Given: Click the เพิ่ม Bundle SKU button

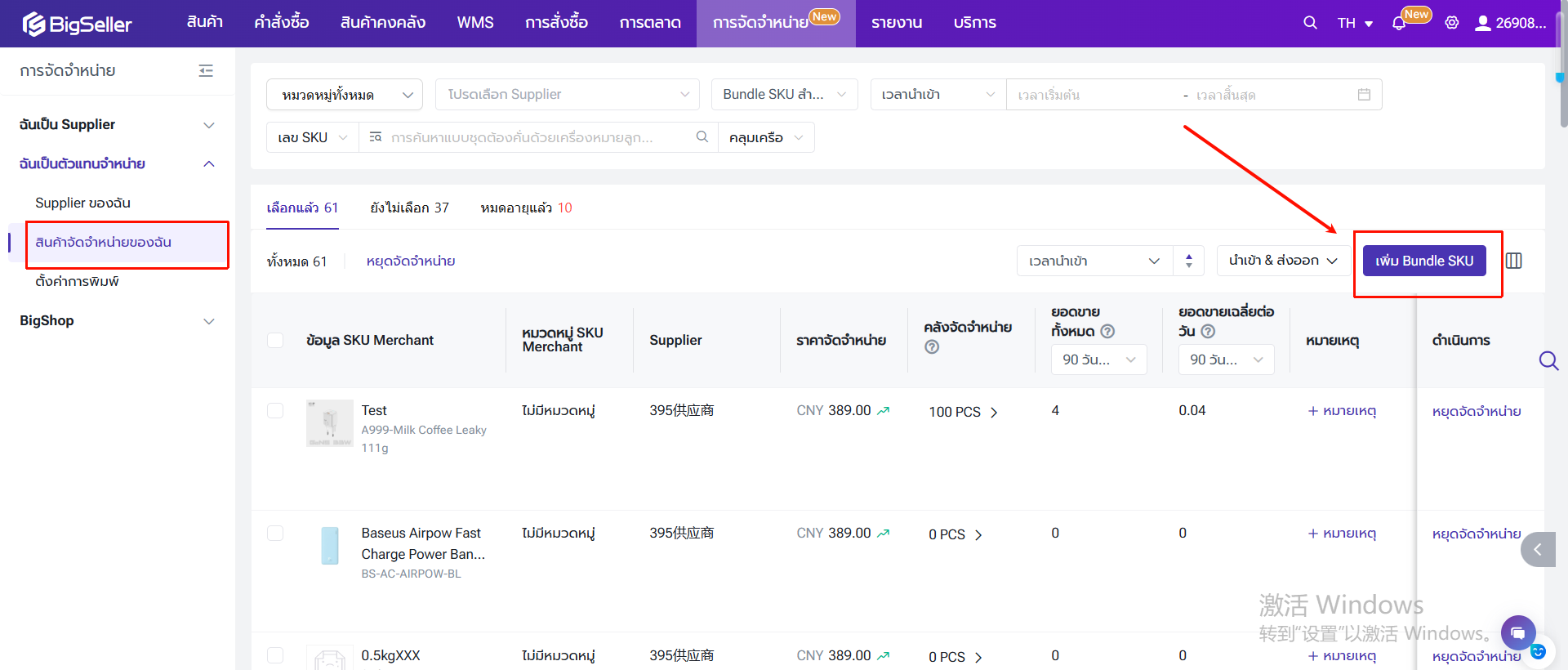Looking at the screenshot, I should [1423, 261].
